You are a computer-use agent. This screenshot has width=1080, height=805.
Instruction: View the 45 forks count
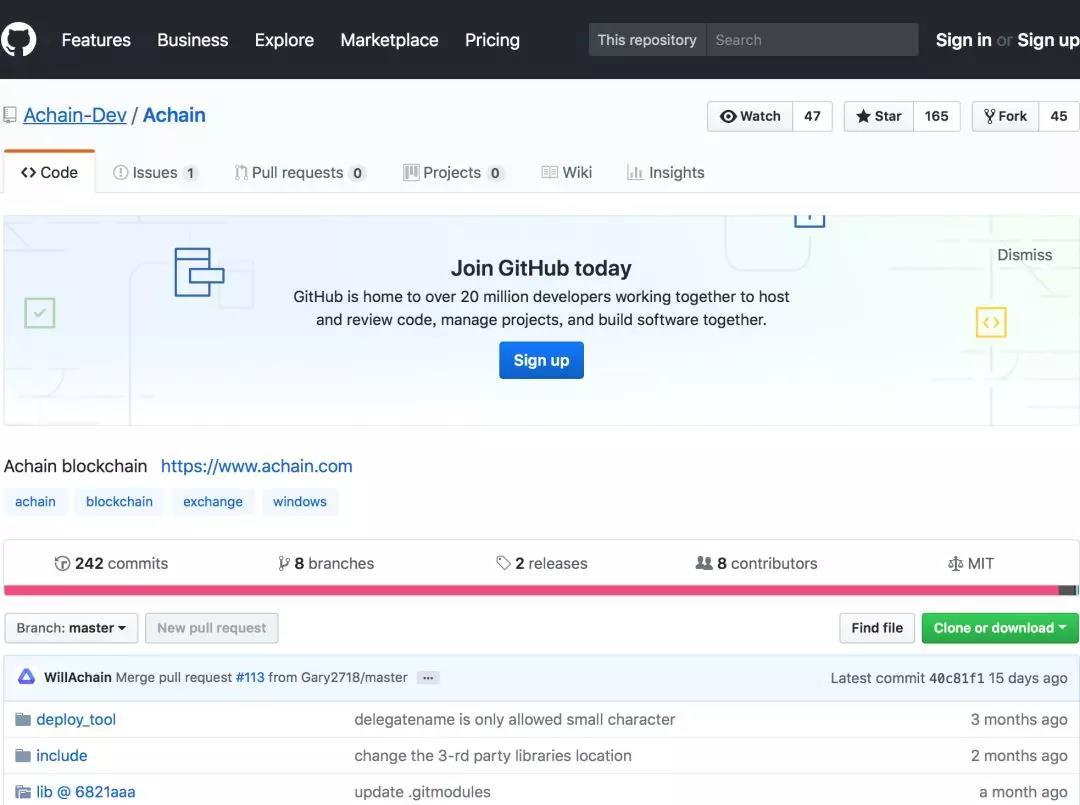click(1059, 116)
